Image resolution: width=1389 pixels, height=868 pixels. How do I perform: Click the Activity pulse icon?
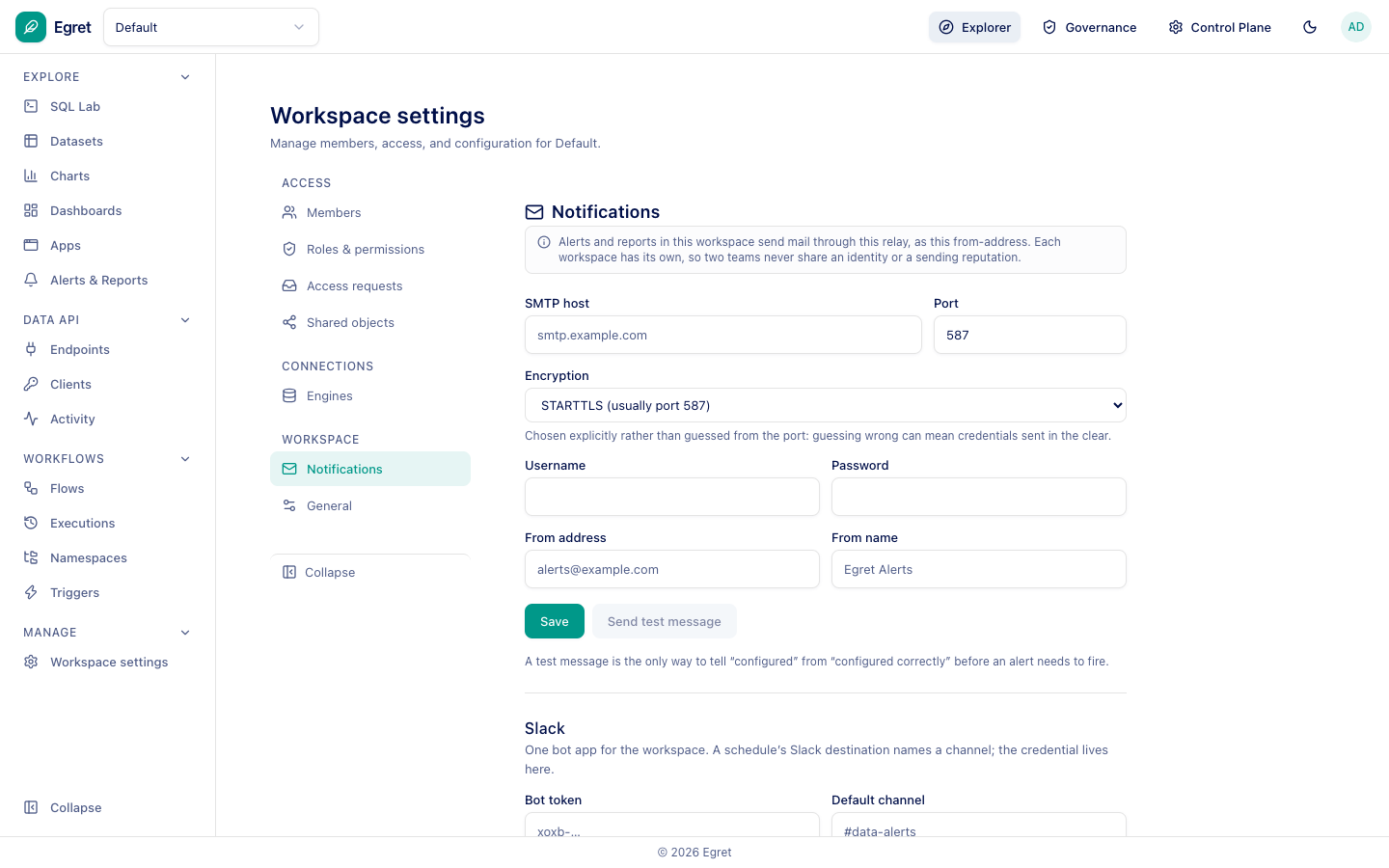[31, 419]
